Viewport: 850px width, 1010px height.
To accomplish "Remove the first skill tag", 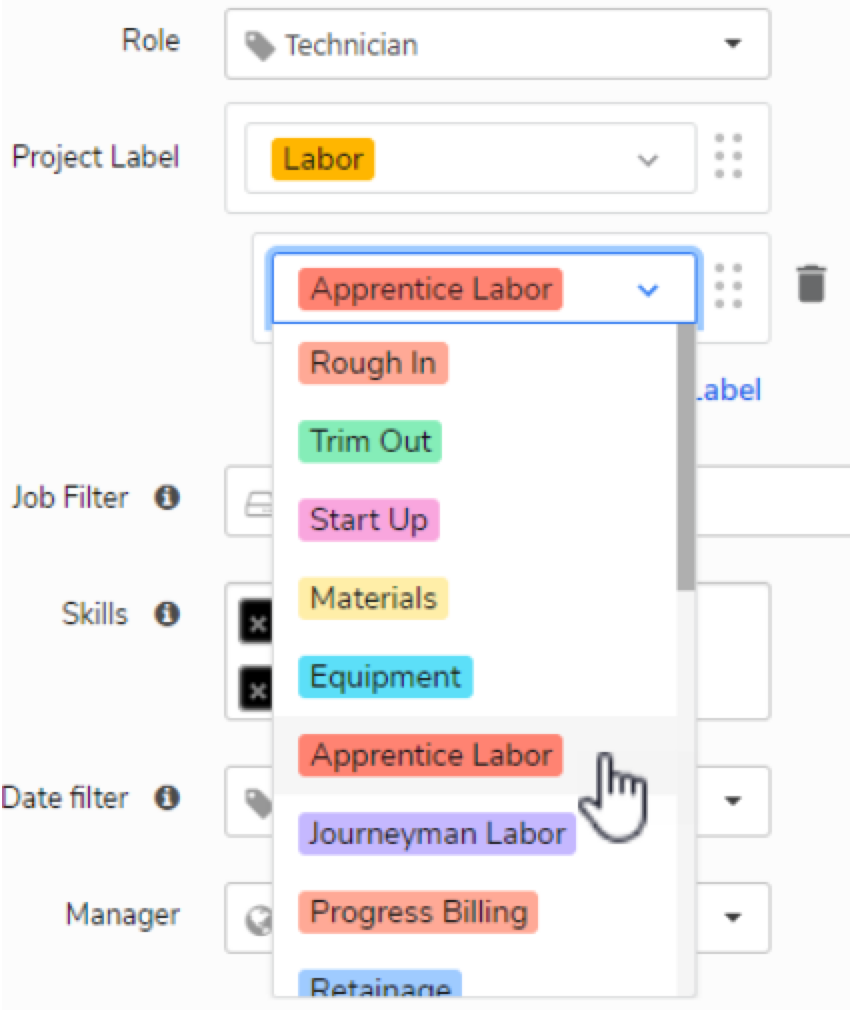I will click(256, 622).
